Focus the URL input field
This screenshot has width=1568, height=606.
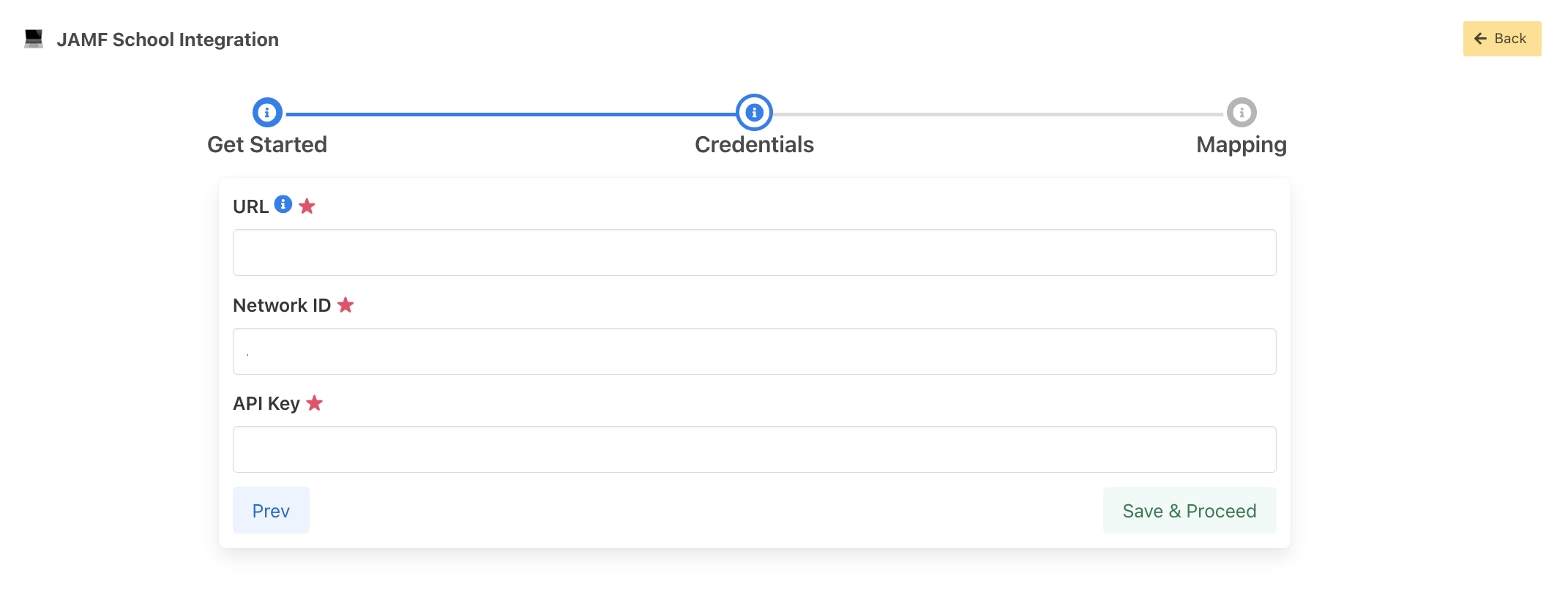pyautogui.click(x=754, y=252)
